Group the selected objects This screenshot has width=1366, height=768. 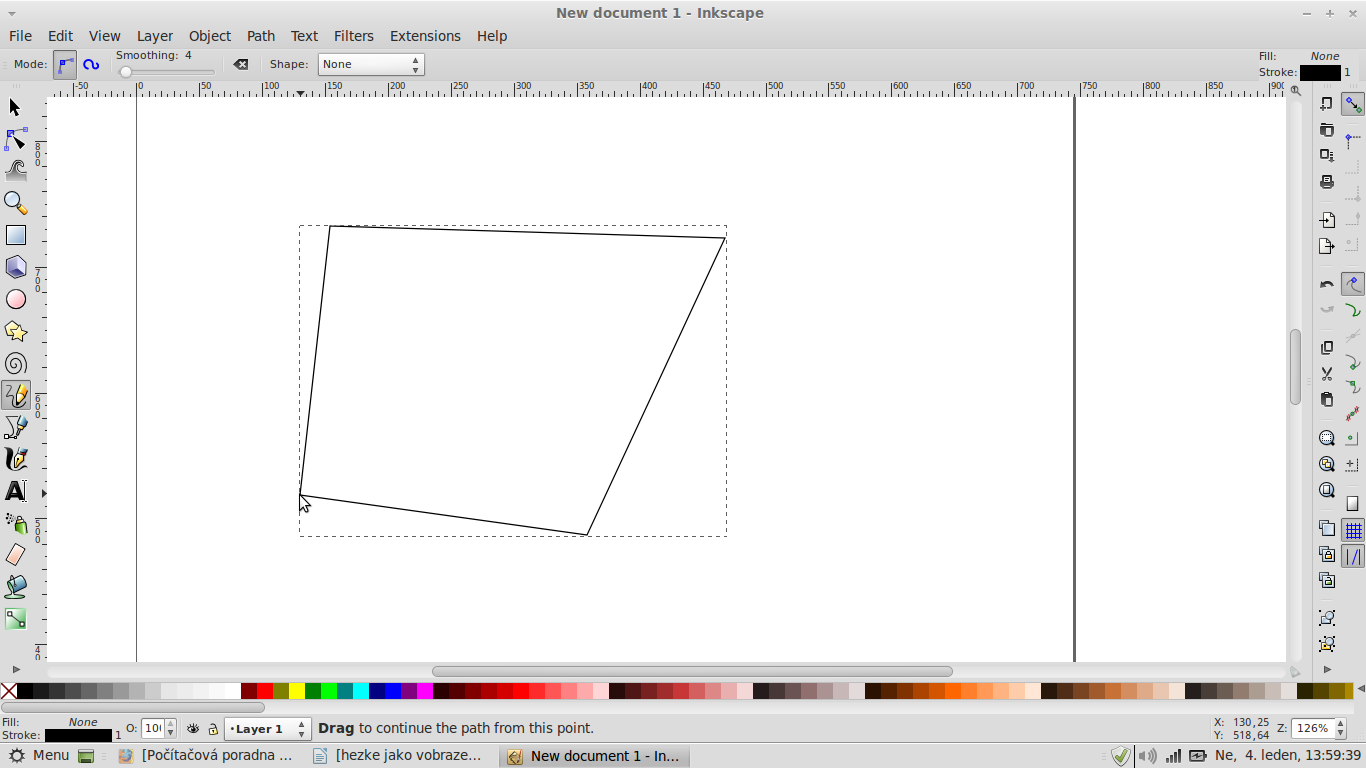(x=1327, y=618)
